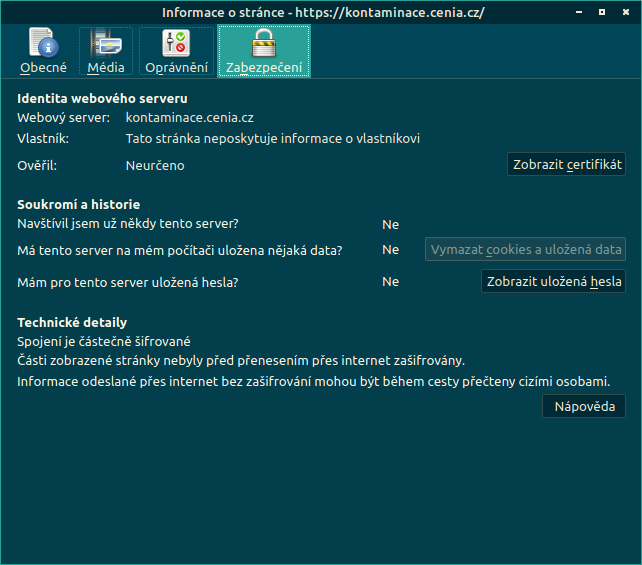Image resolution: width=642 pixels, height=565 pixels.
Task: Select the Zabezpečení tab label
Action: [264, 68]
